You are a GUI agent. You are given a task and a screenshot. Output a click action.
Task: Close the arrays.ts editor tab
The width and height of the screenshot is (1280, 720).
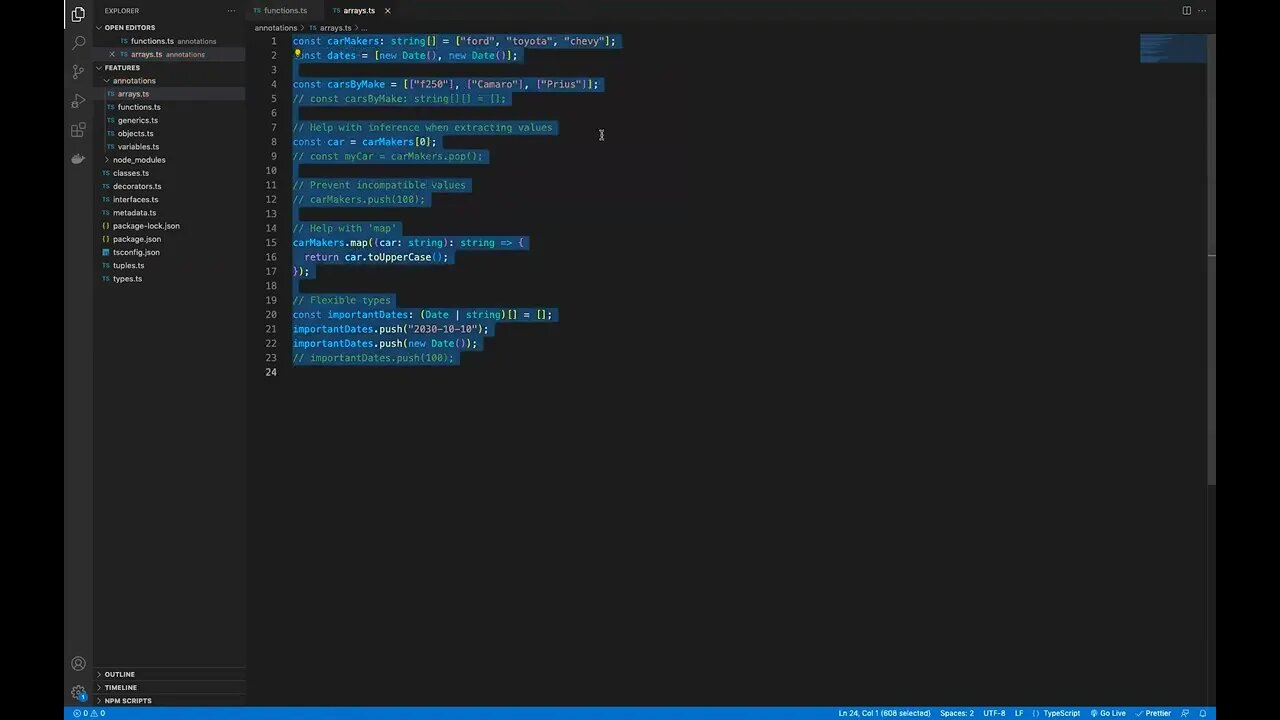point(387,11)
